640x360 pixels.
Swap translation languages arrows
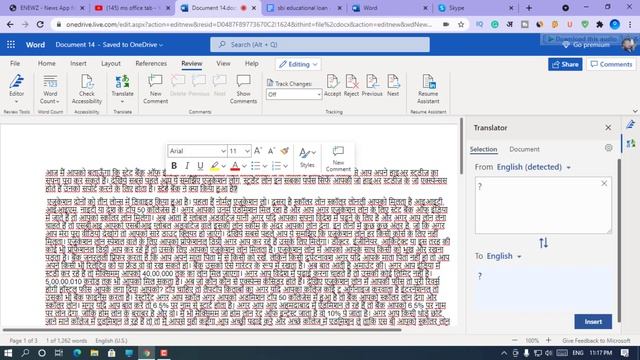(x=543, y=243)
